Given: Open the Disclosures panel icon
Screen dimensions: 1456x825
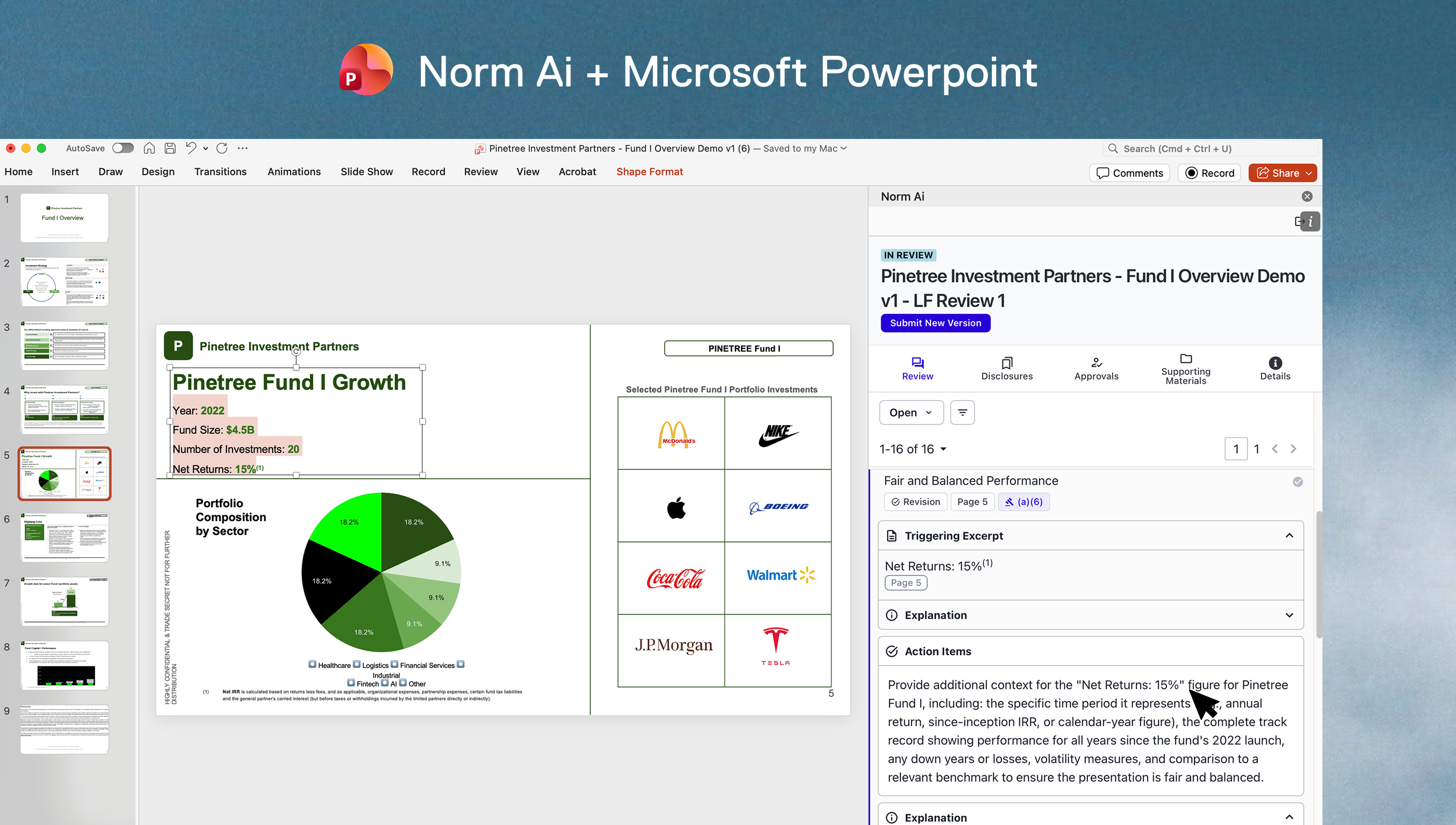Looking at the screenshot, I should 1007,363.
